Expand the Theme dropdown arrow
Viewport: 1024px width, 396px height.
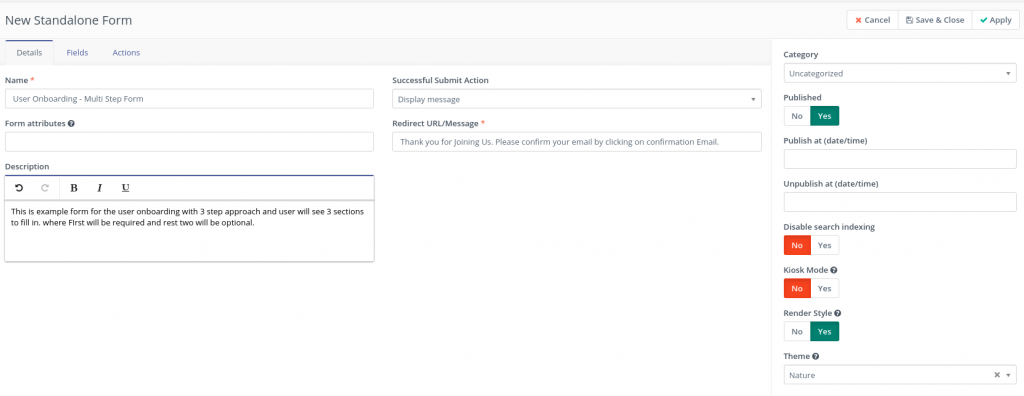click(1009, 375)
